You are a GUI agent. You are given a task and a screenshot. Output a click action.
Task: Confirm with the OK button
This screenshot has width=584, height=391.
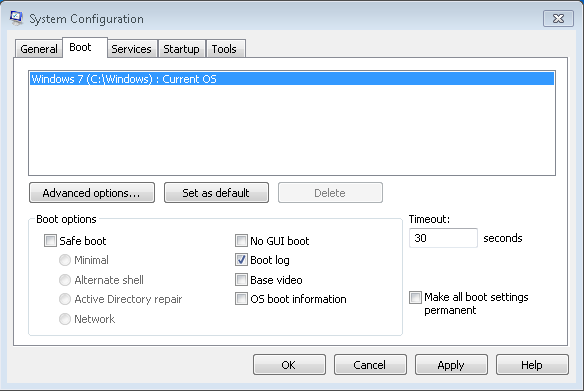[289, 365]
